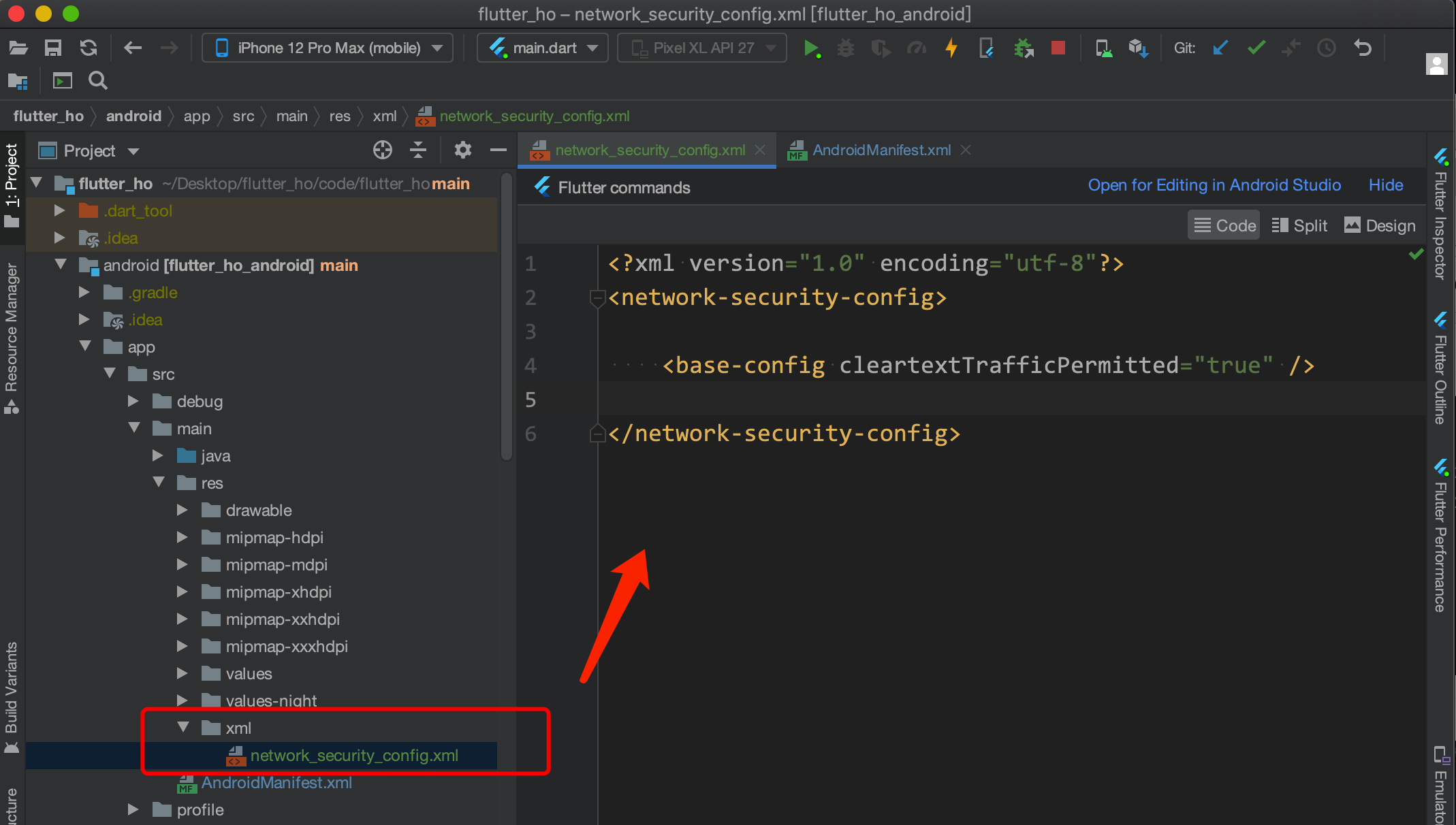The height and width of the screenshot is (825, 1456).
Task: Hide the Flutter commands bar
Action: click(x=1386, y=185)
